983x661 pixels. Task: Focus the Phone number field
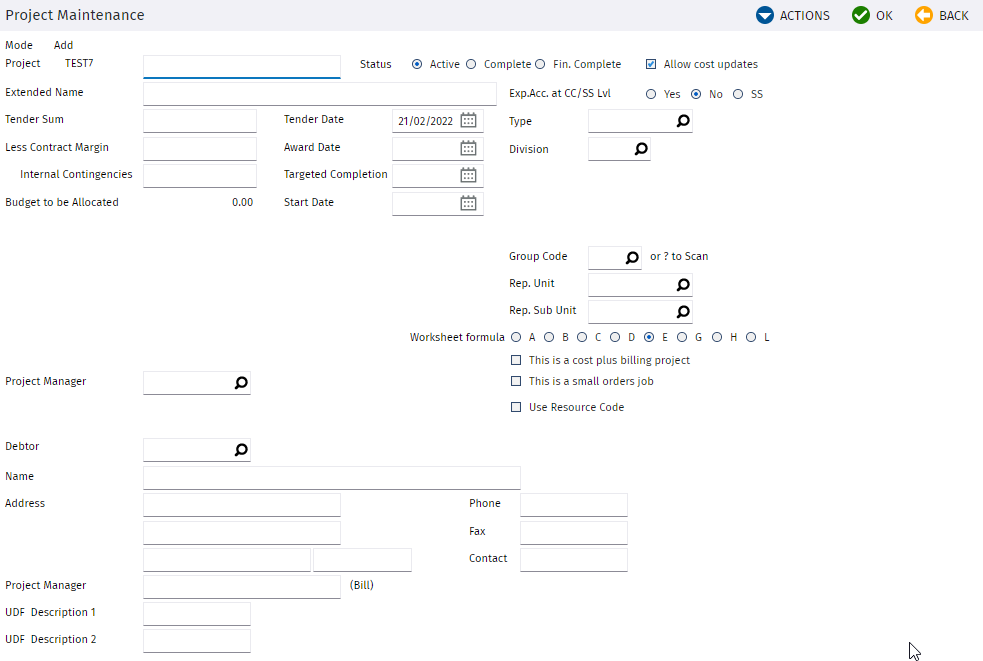point(574,505)
